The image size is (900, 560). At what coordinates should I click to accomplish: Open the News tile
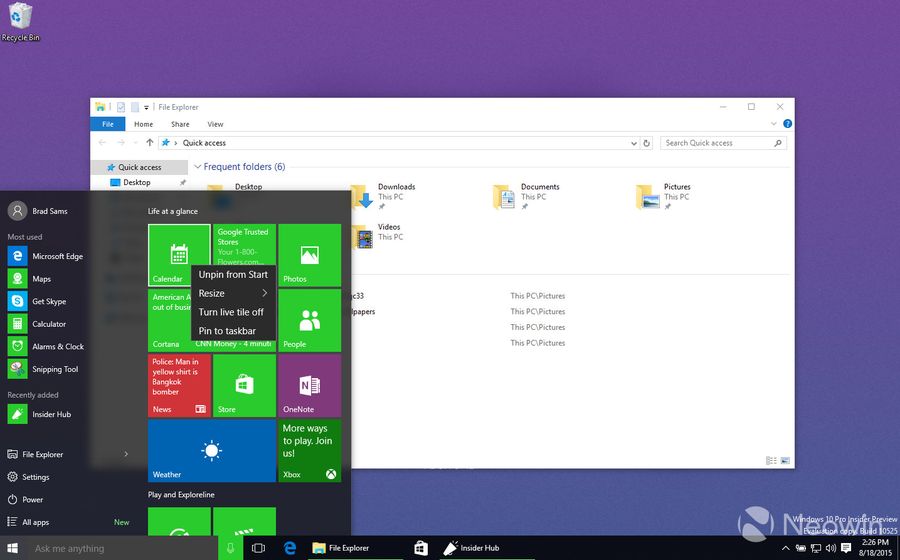(x=179, y=386)
